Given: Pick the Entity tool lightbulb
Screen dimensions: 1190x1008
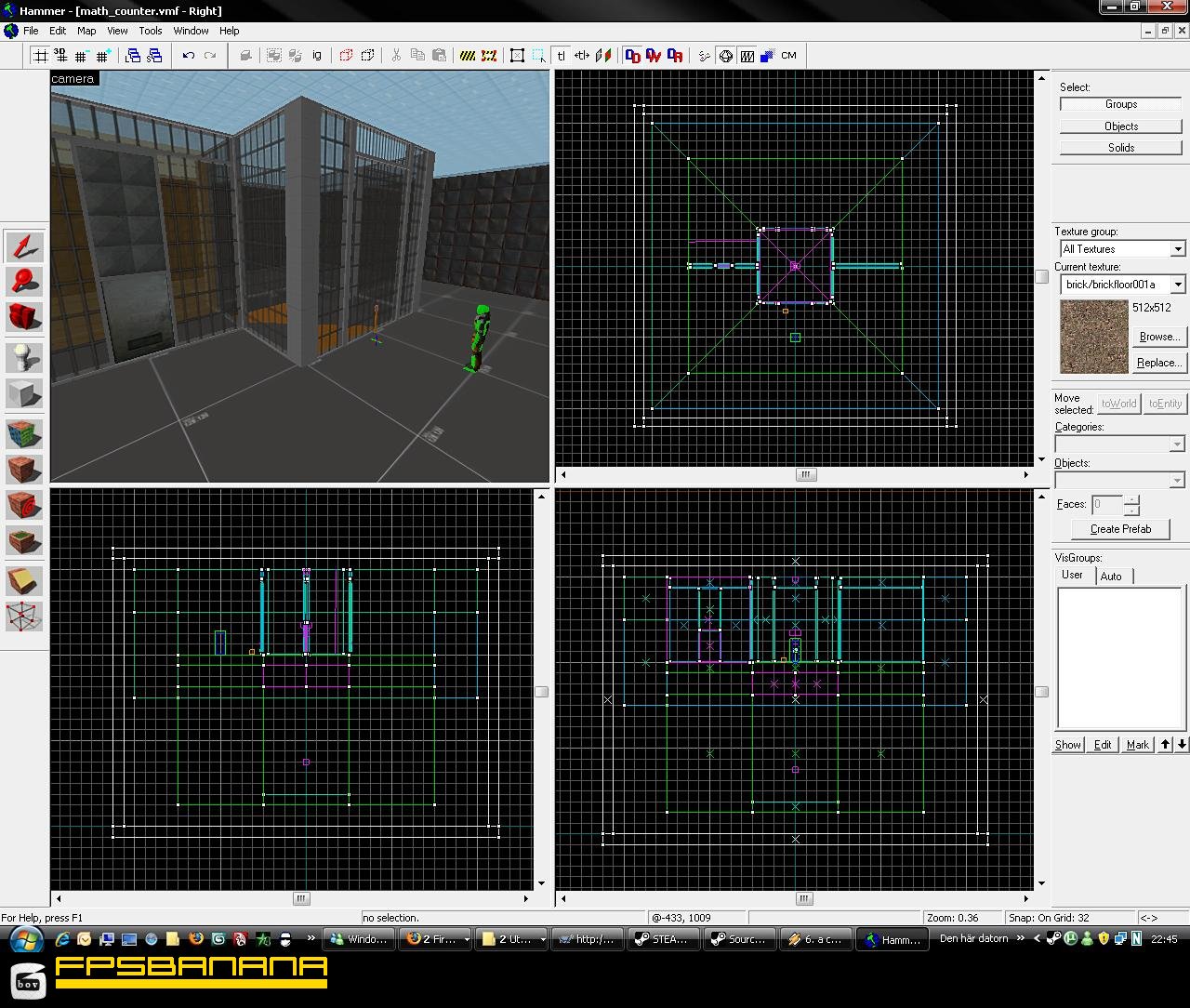Looking at the screenshot, I should (x=24, y=356).
